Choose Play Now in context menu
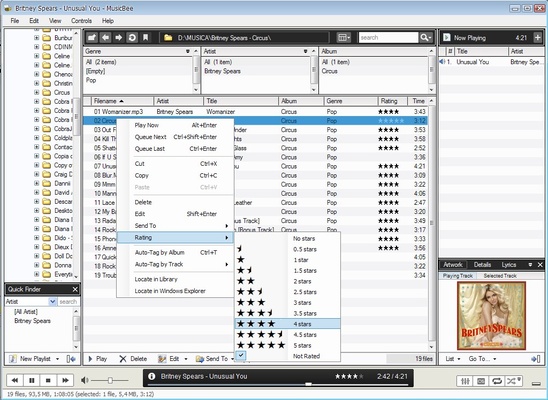This screenshot has width=548, height=400. [175, 125]
